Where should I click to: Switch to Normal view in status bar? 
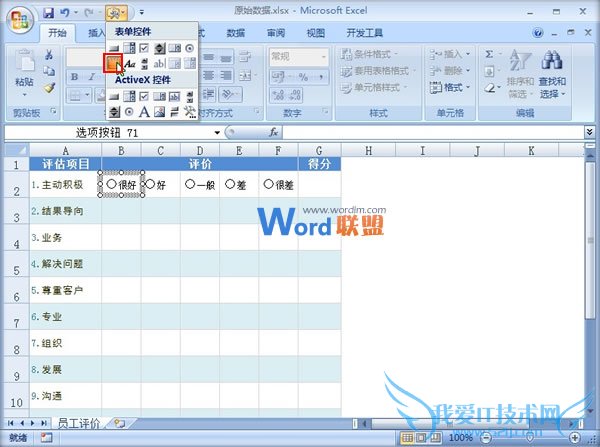(x=407, y=437)
